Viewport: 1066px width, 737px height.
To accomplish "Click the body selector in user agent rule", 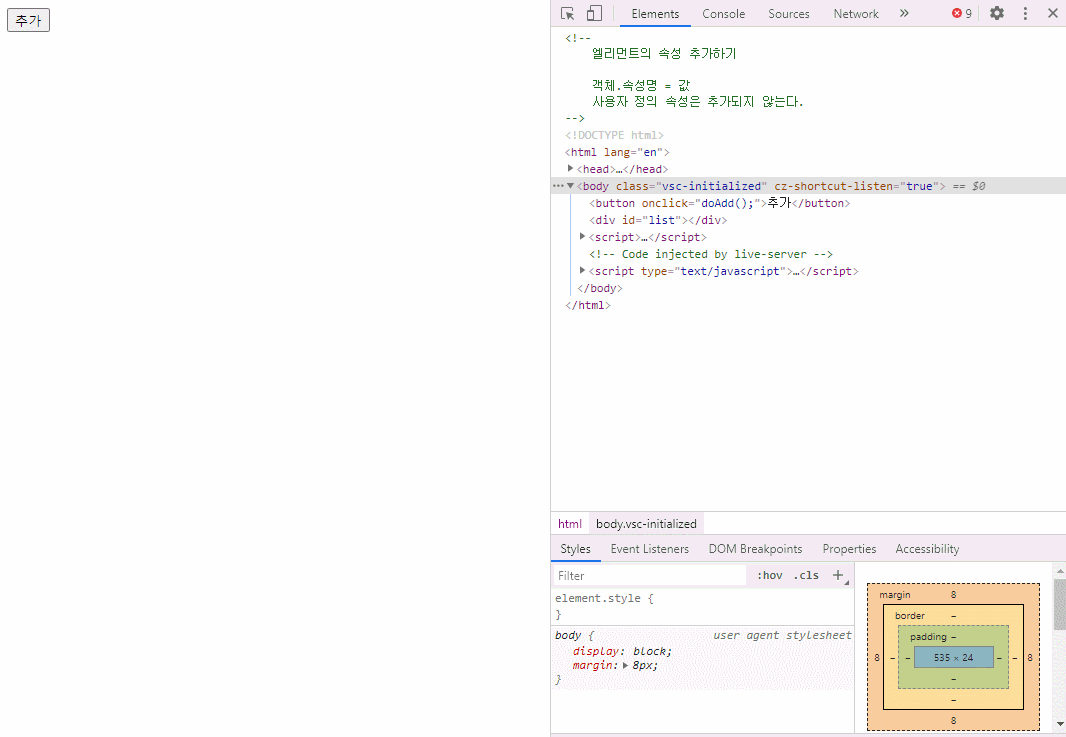I will click(568, 635).
